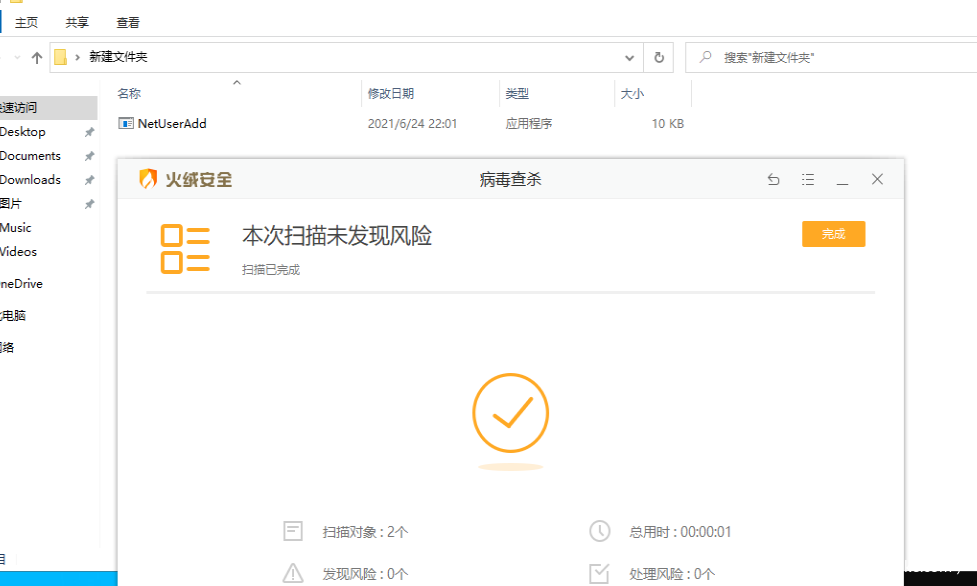Screen dimensions: 977x586
Task: Expand the breadcrumb chevron before 新建文件夹
Action: tap(78, 58)
